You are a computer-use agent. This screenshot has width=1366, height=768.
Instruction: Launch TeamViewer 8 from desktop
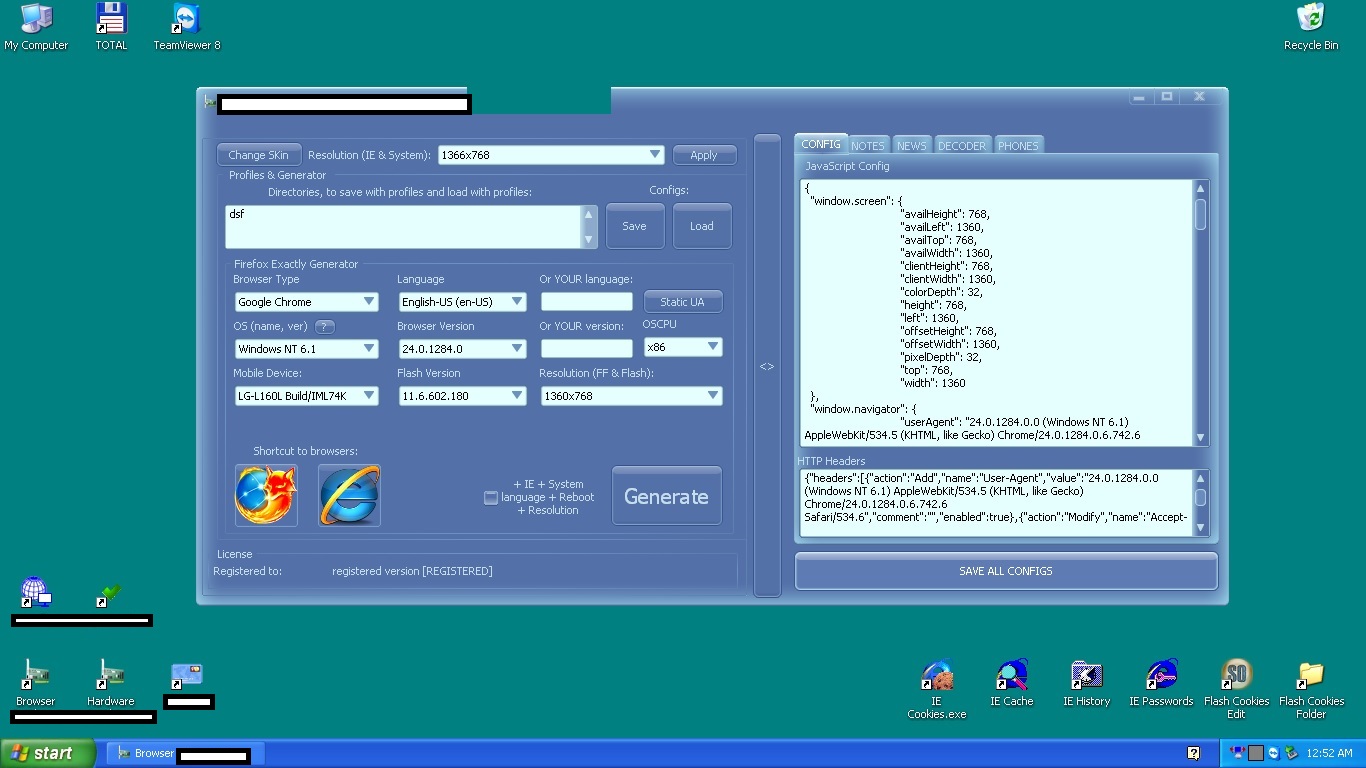coord(187,27)
